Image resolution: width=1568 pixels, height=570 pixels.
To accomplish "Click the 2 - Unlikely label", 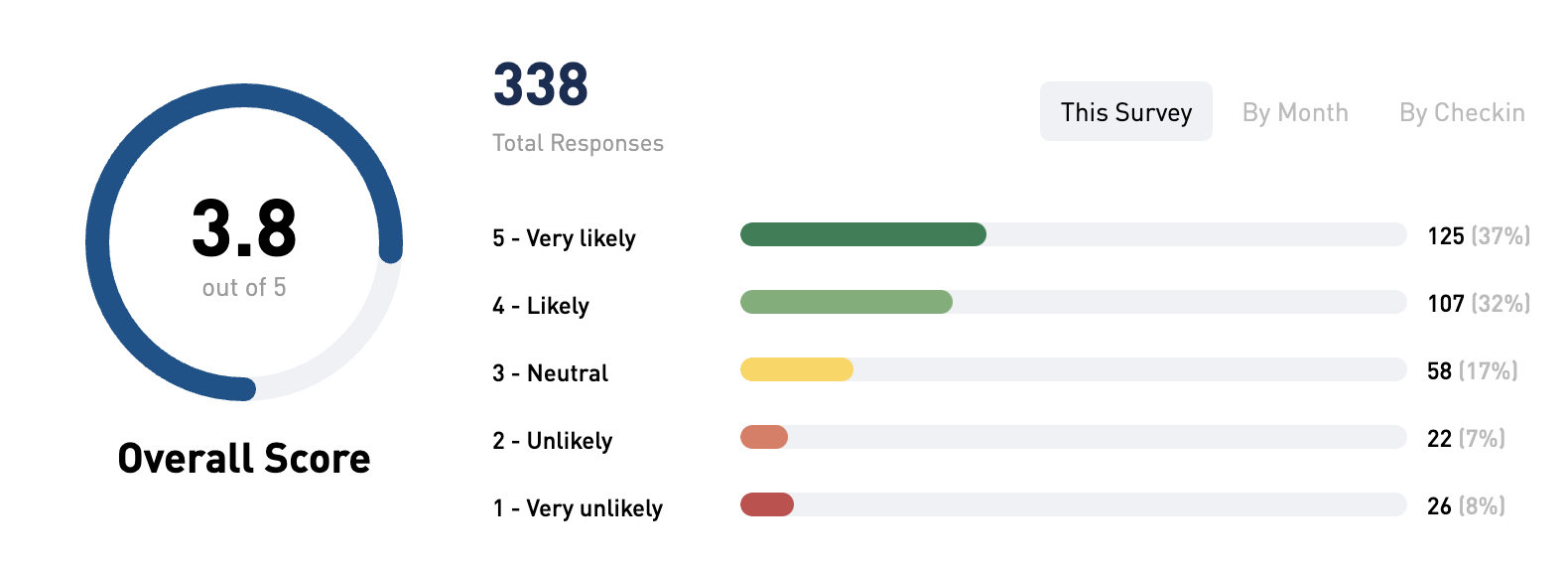I will [553, 441].
